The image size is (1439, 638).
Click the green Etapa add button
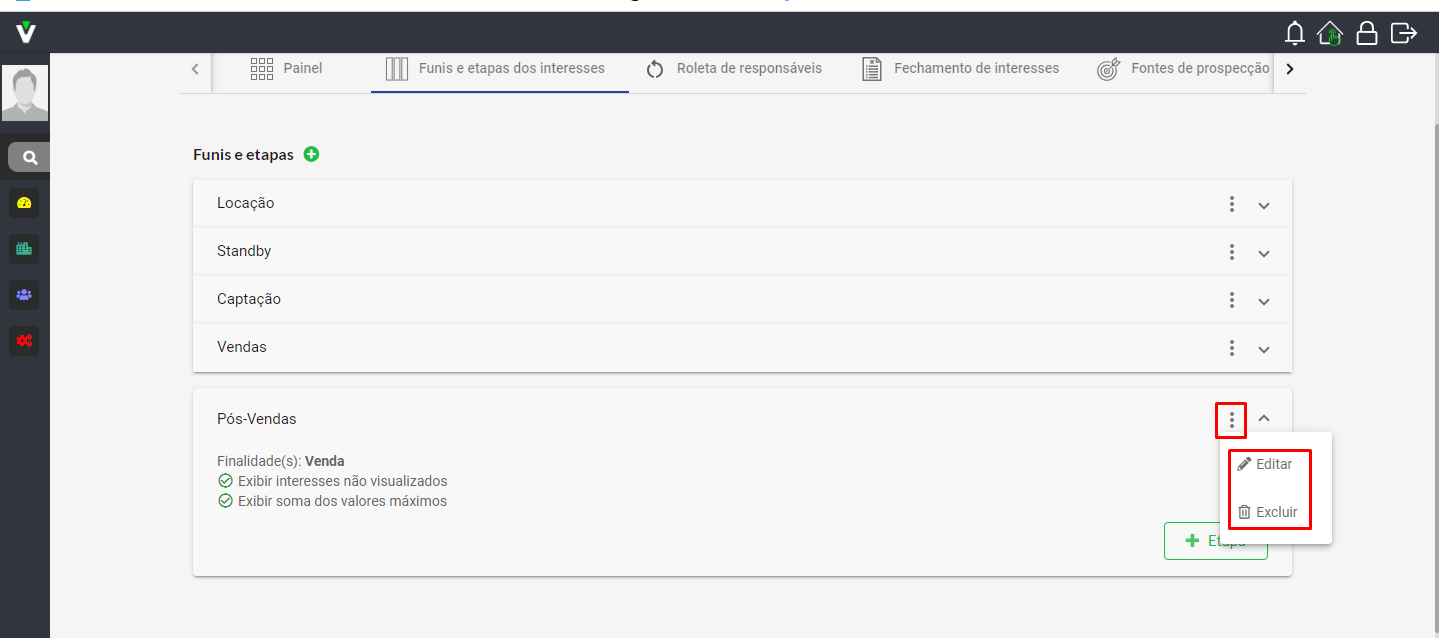click(1215, 541)
